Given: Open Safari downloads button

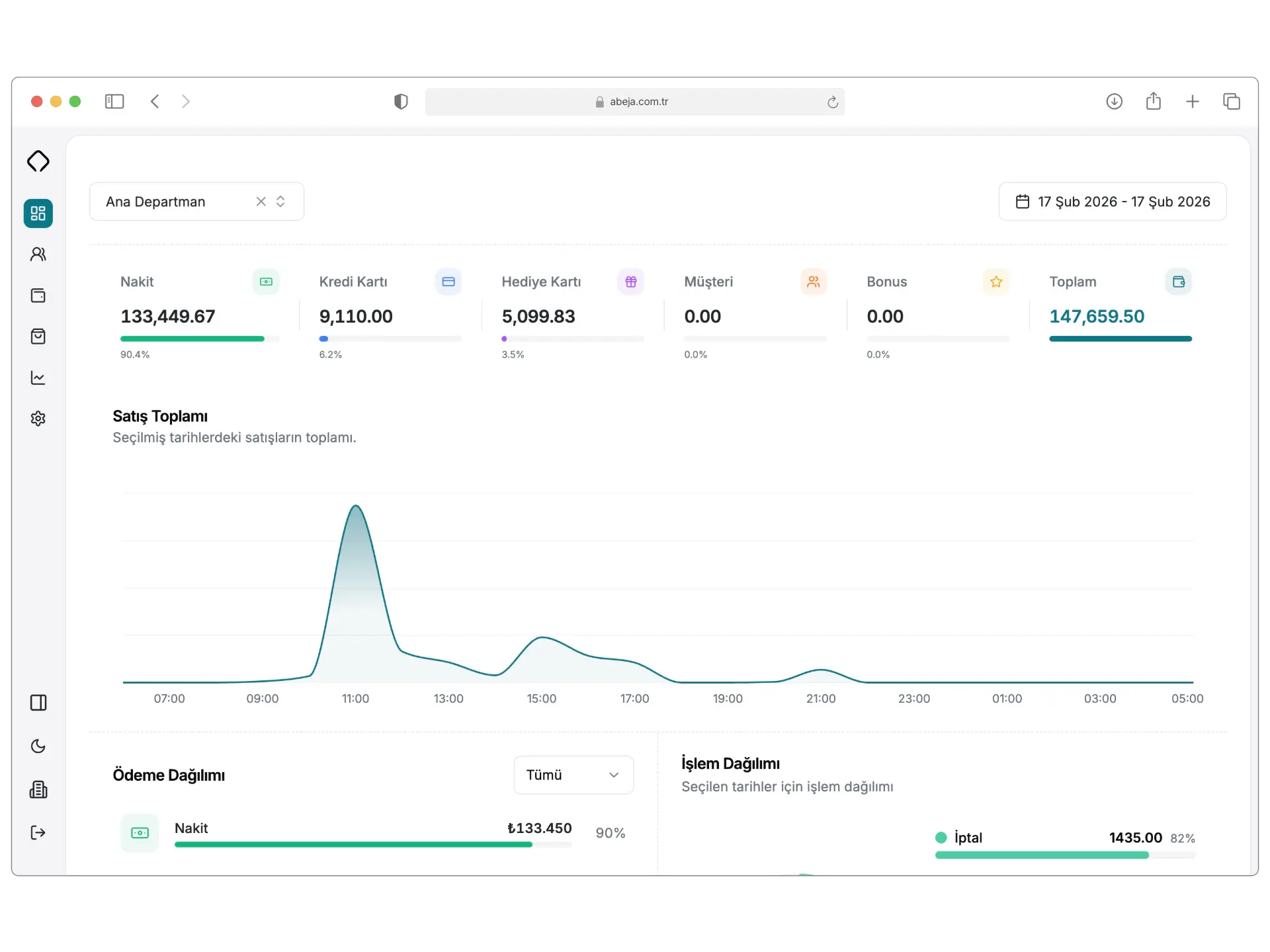Looking at the screenshot, I should coord(1114,101).
